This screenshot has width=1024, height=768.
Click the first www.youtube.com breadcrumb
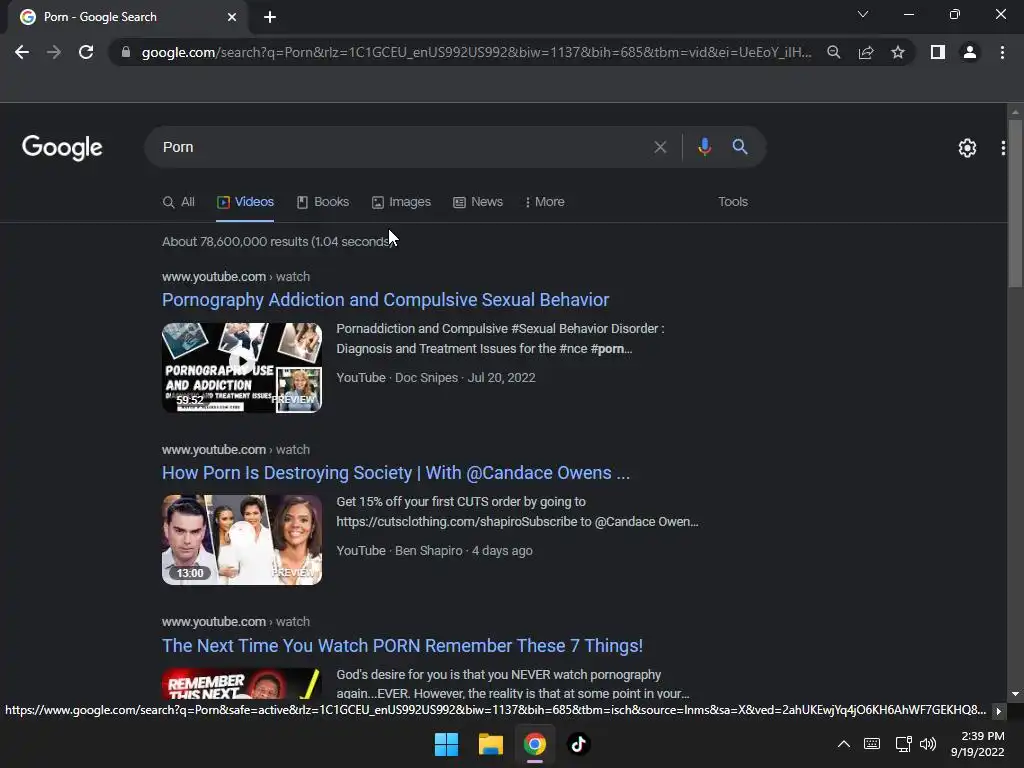(214, 277)
